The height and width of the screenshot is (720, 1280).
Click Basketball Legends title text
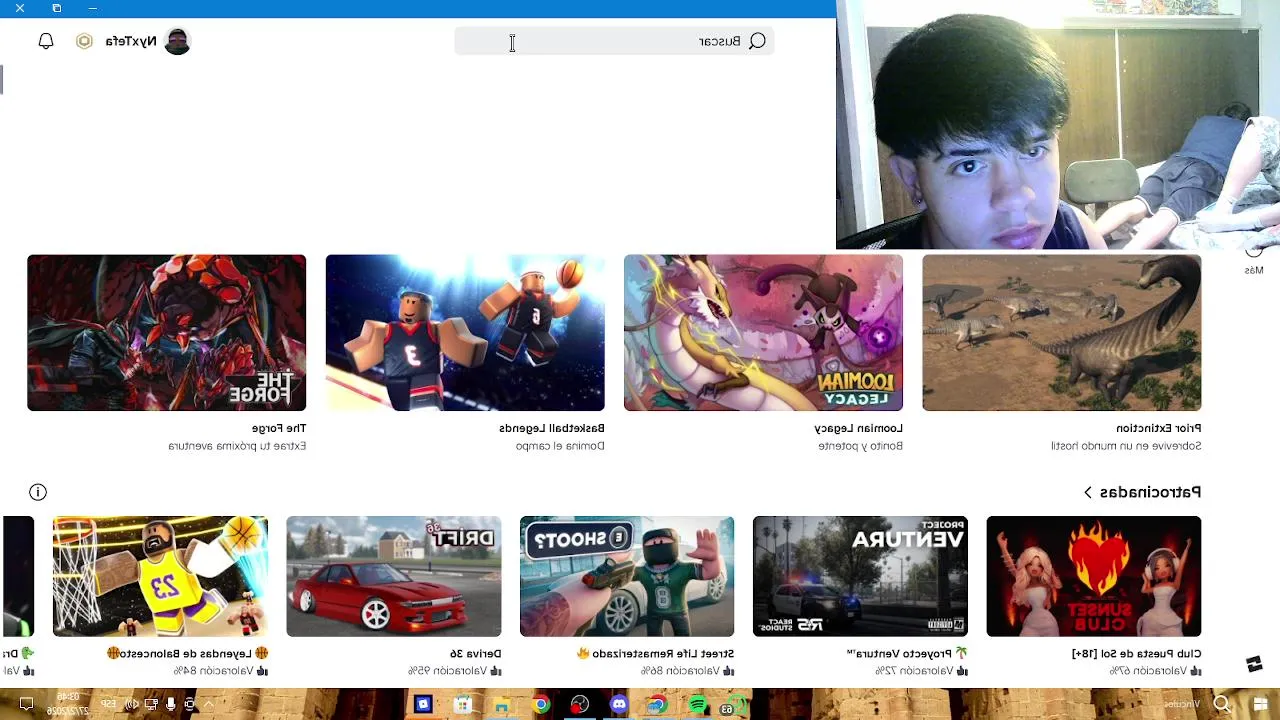pos(552,428)
